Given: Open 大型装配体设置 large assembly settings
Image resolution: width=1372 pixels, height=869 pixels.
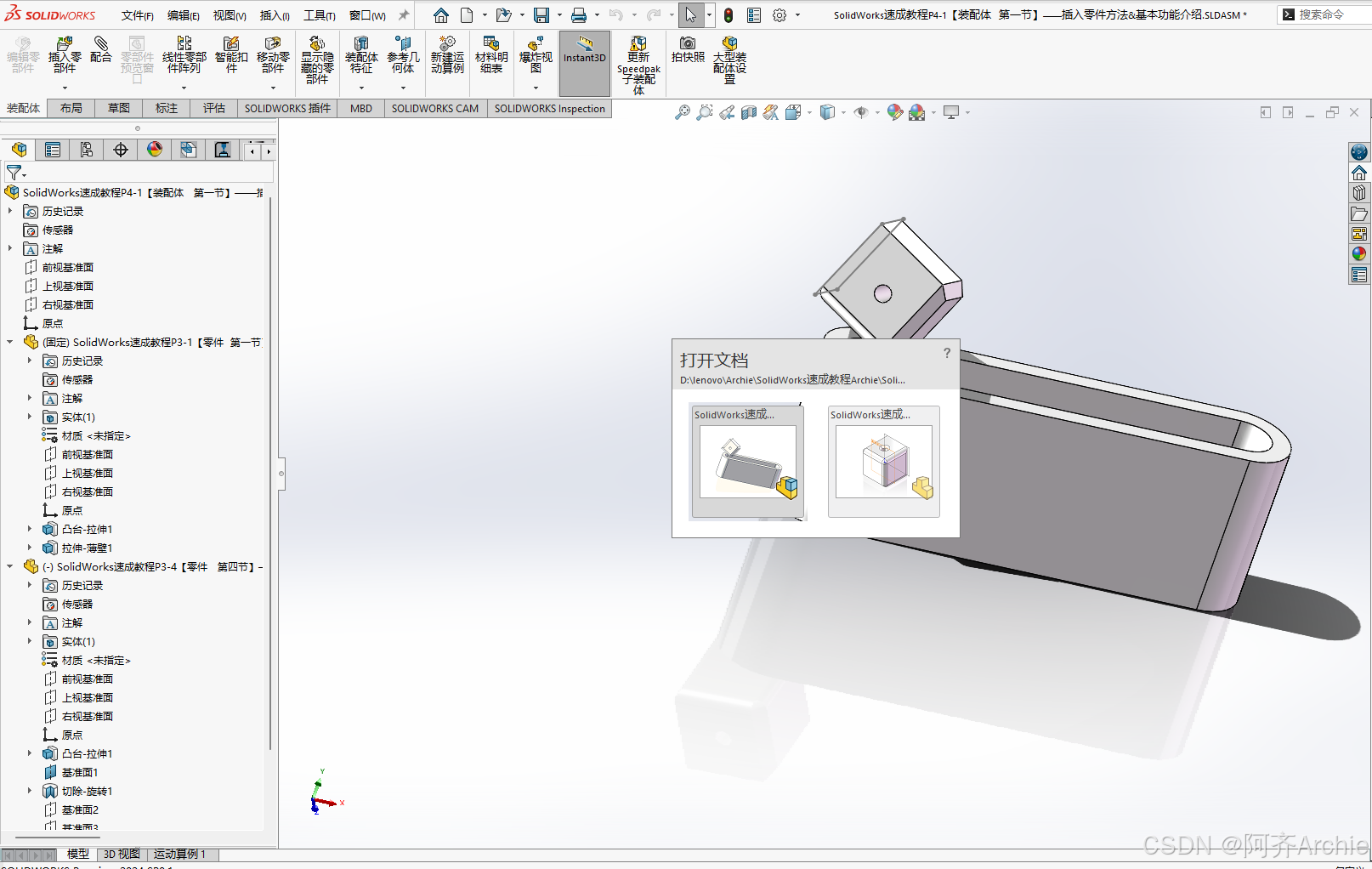Looking at the screenshot, I should [729, 60].
